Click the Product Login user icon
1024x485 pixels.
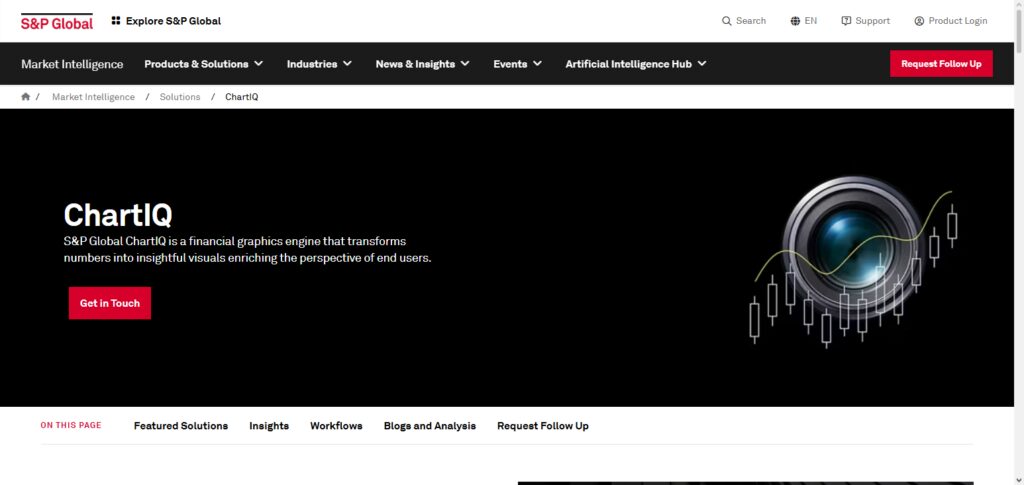(919, 21)
